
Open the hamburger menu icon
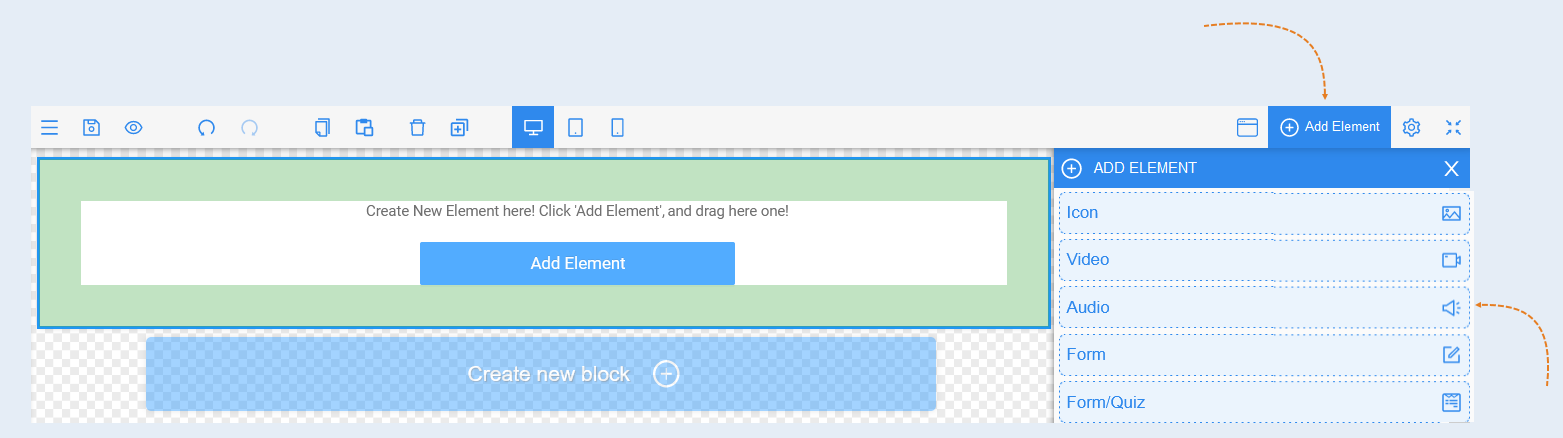click(49, 127)
